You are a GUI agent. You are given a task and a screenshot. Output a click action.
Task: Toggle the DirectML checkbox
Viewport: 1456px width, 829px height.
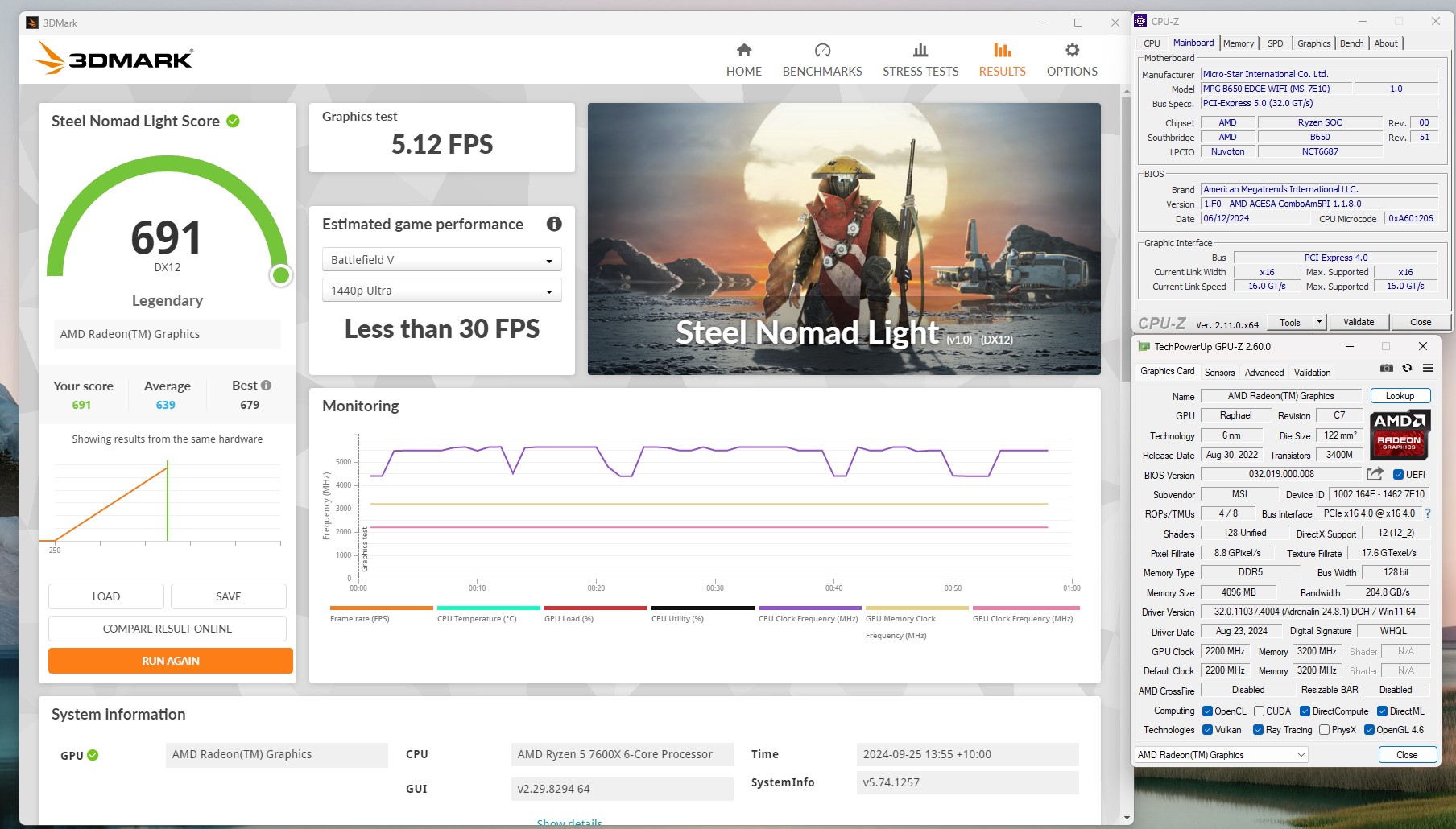click(1382, 711)
